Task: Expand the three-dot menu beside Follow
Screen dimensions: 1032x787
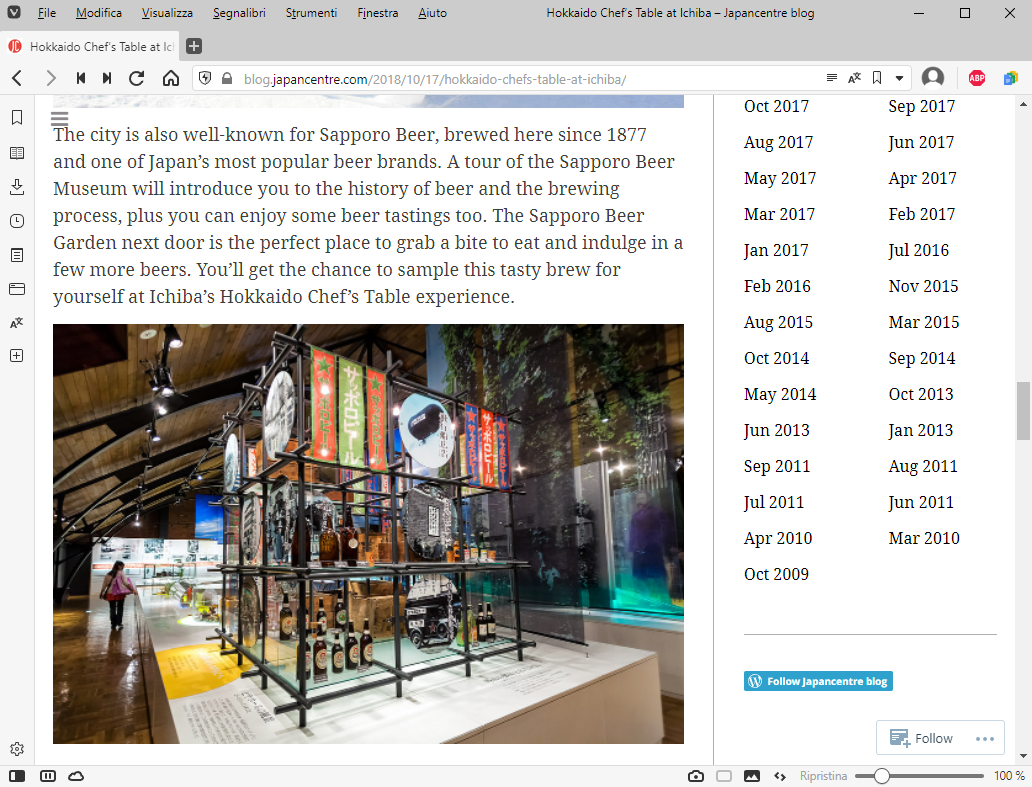Action: (985, 738)
